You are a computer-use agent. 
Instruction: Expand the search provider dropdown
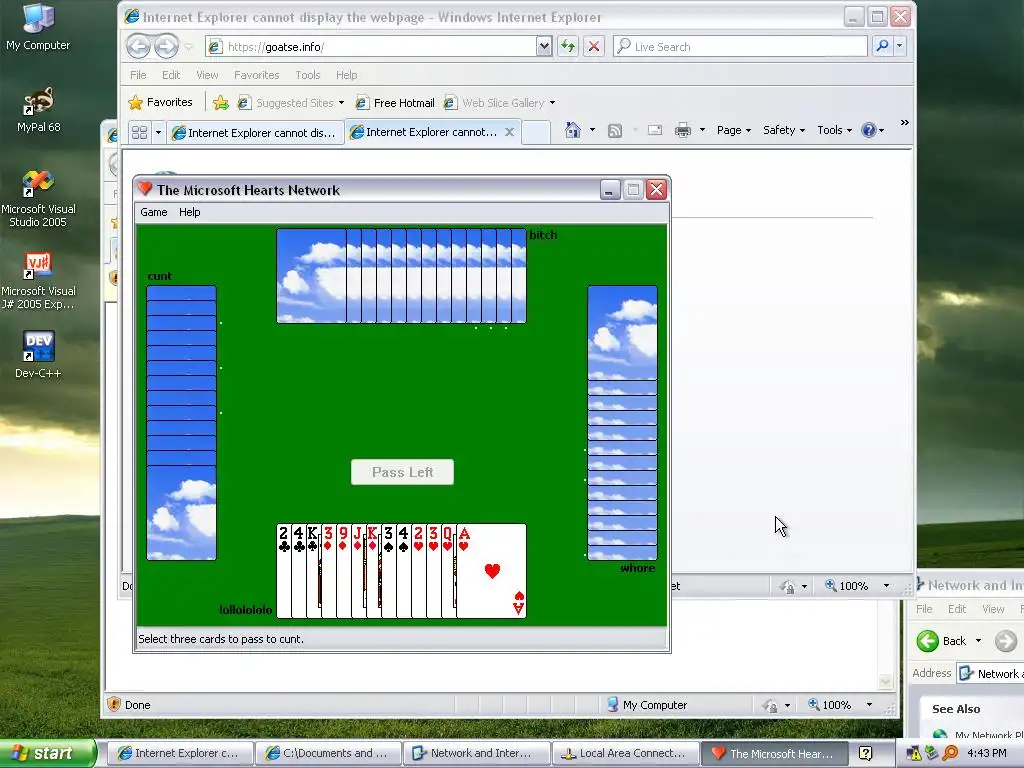[x=899, y=46]
